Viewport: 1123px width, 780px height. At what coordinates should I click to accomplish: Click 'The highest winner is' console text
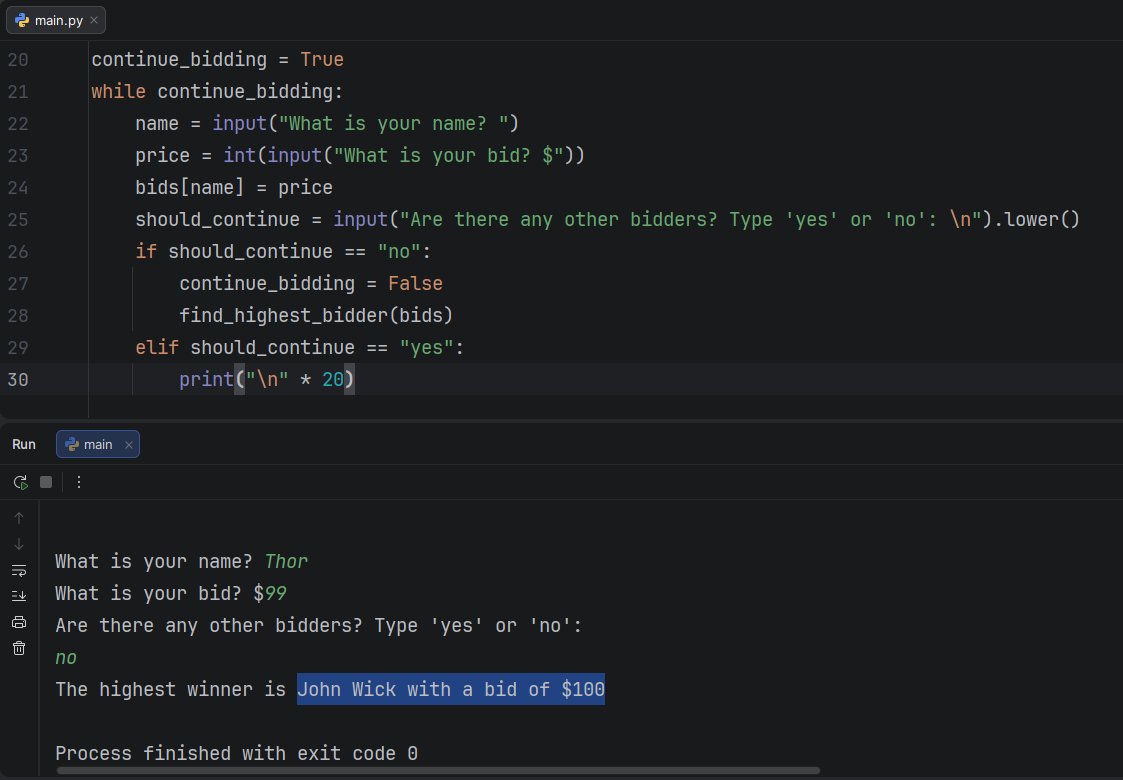(x=170, y=690)
